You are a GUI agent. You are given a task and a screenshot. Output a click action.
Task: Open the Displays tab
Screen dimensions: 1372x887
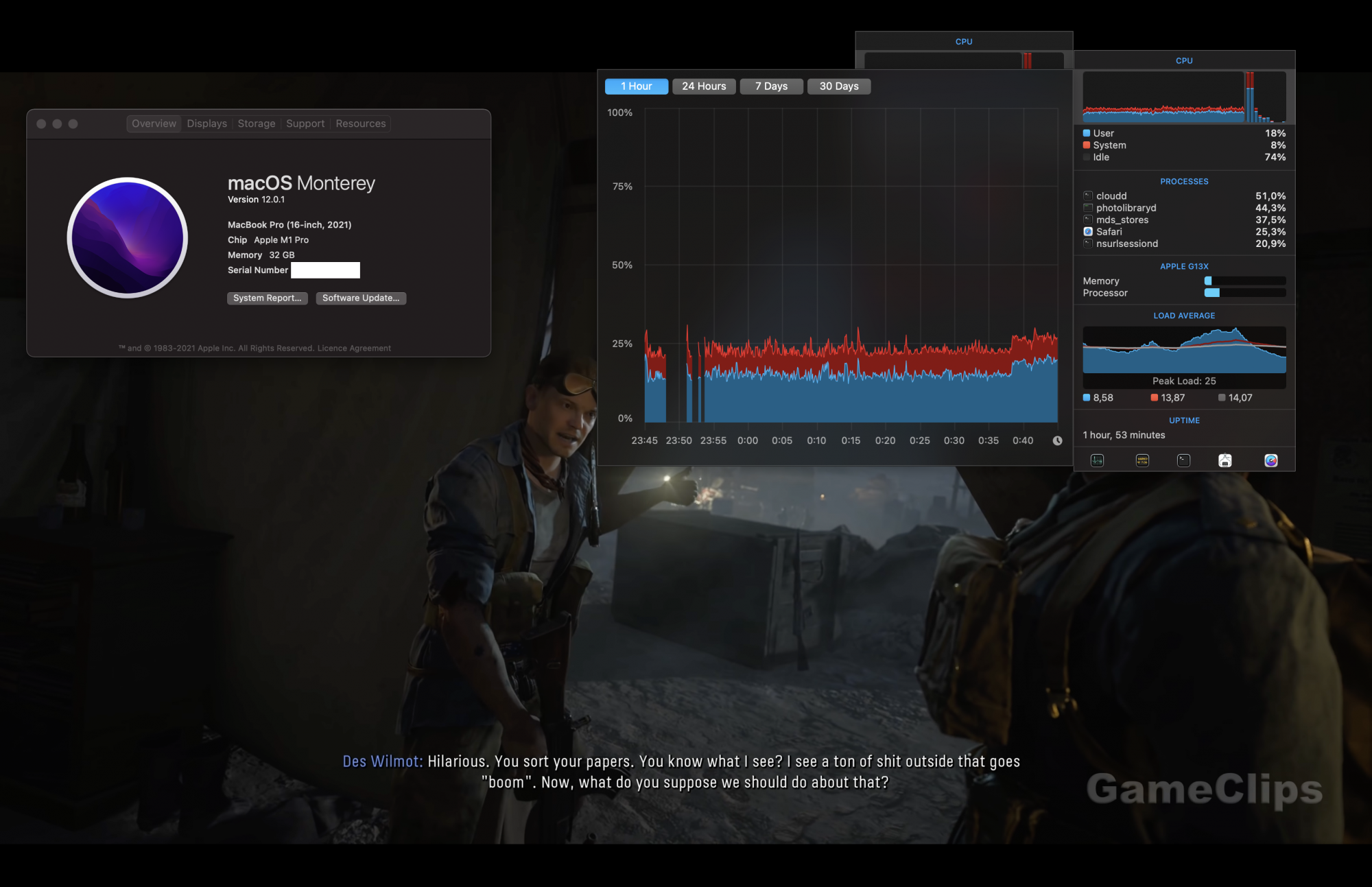(x=206, y=123)
